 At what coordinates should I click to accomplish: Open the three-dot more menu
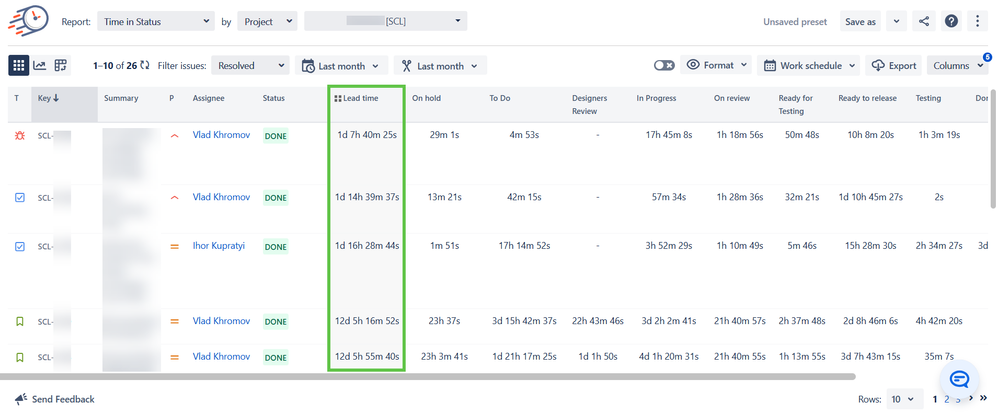point(978,21)
